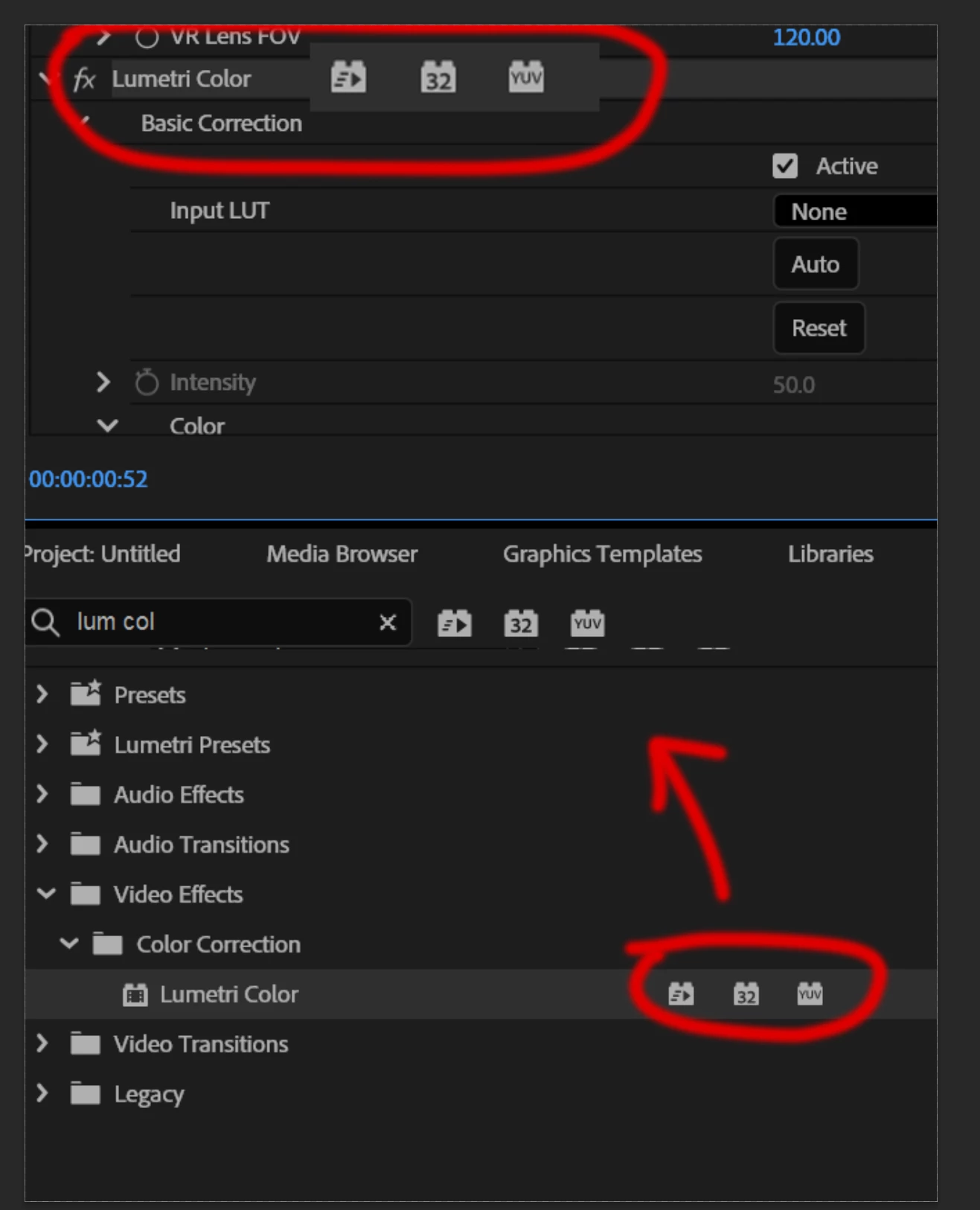Click the Basic Correction section label
Viewport: 980px width, 1210px height.
222,123
